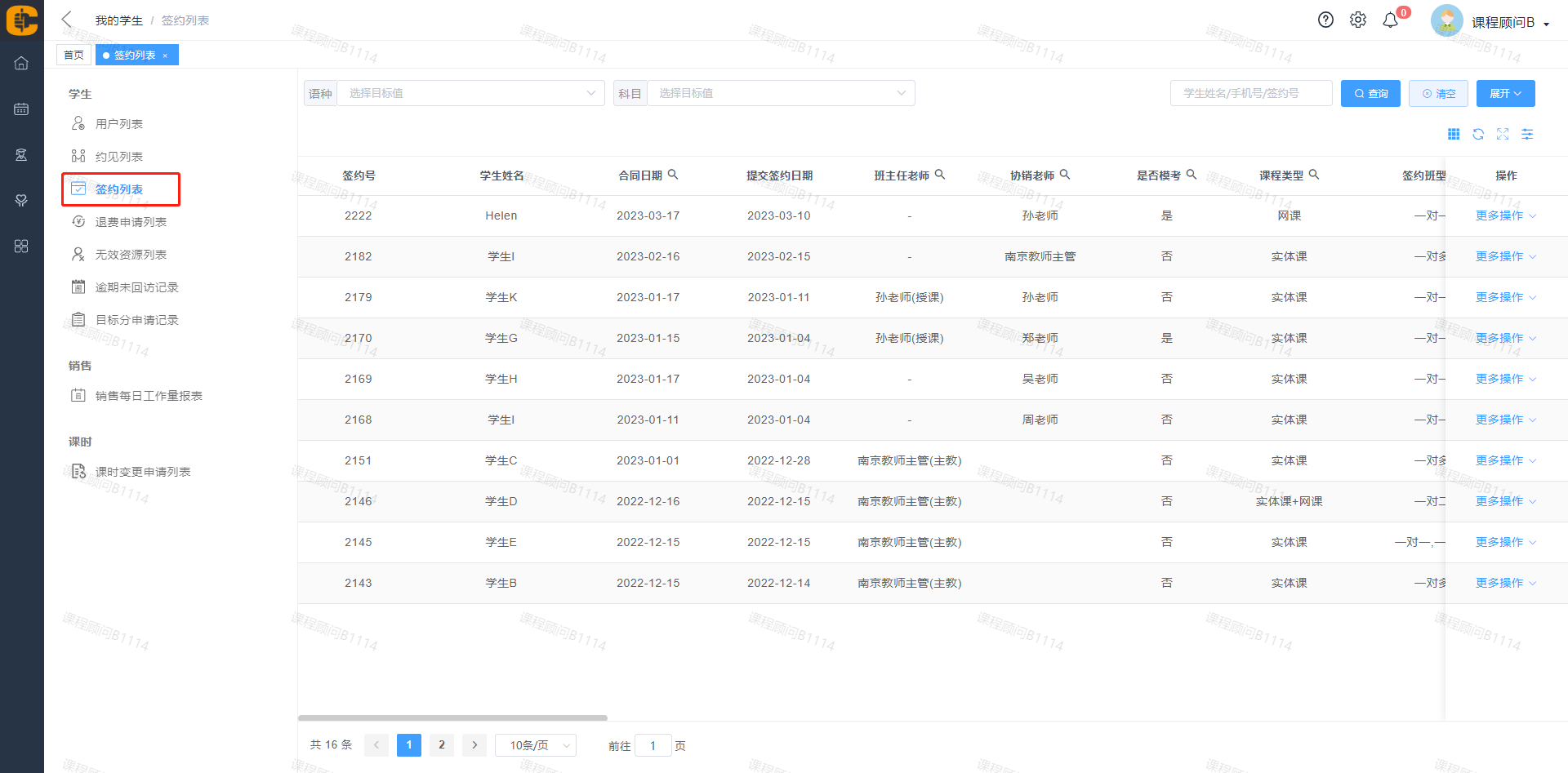The image size is (1568, 773).
Task: Switch to the 首页 tab
Action: tap(73, 55)
